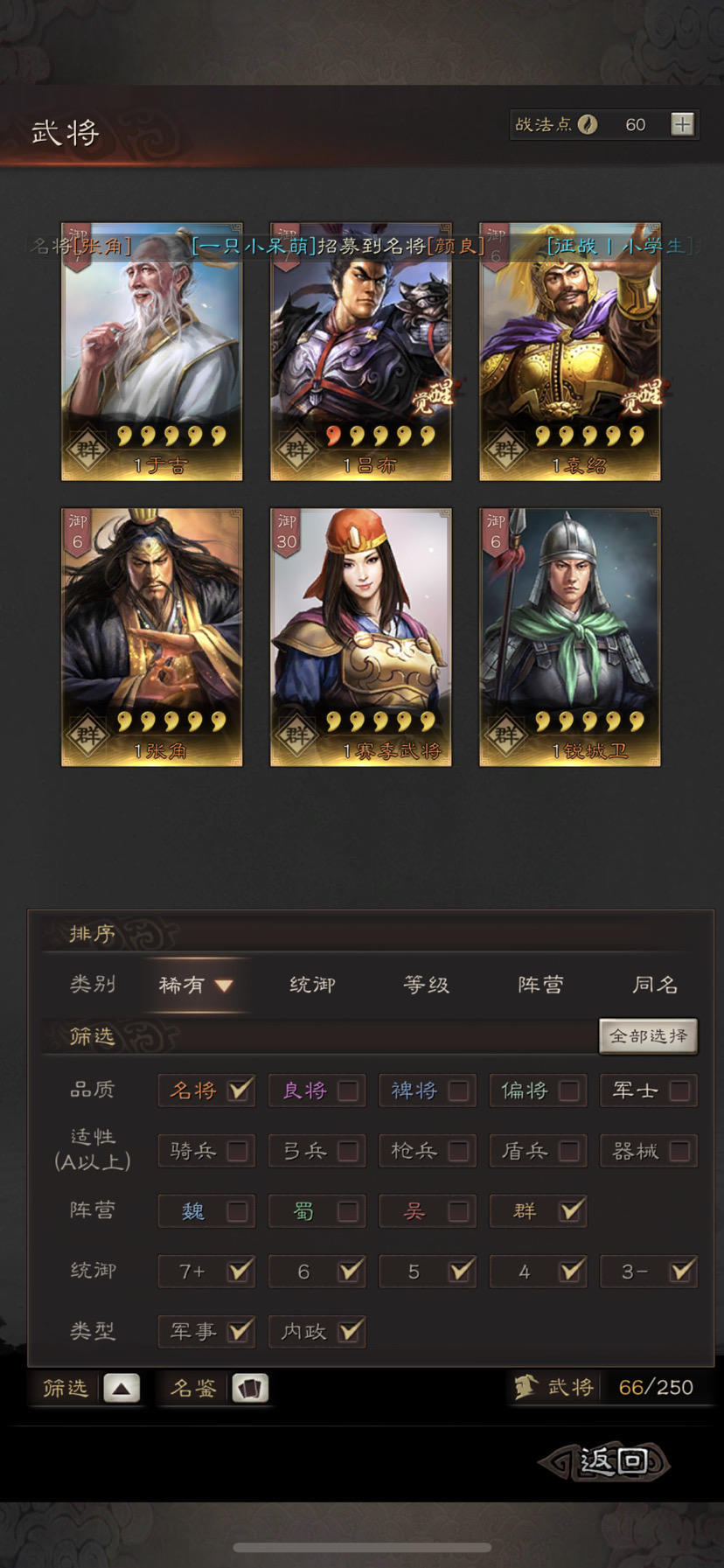
Task: Sort generals by 等级
Action: click(427, 985)
